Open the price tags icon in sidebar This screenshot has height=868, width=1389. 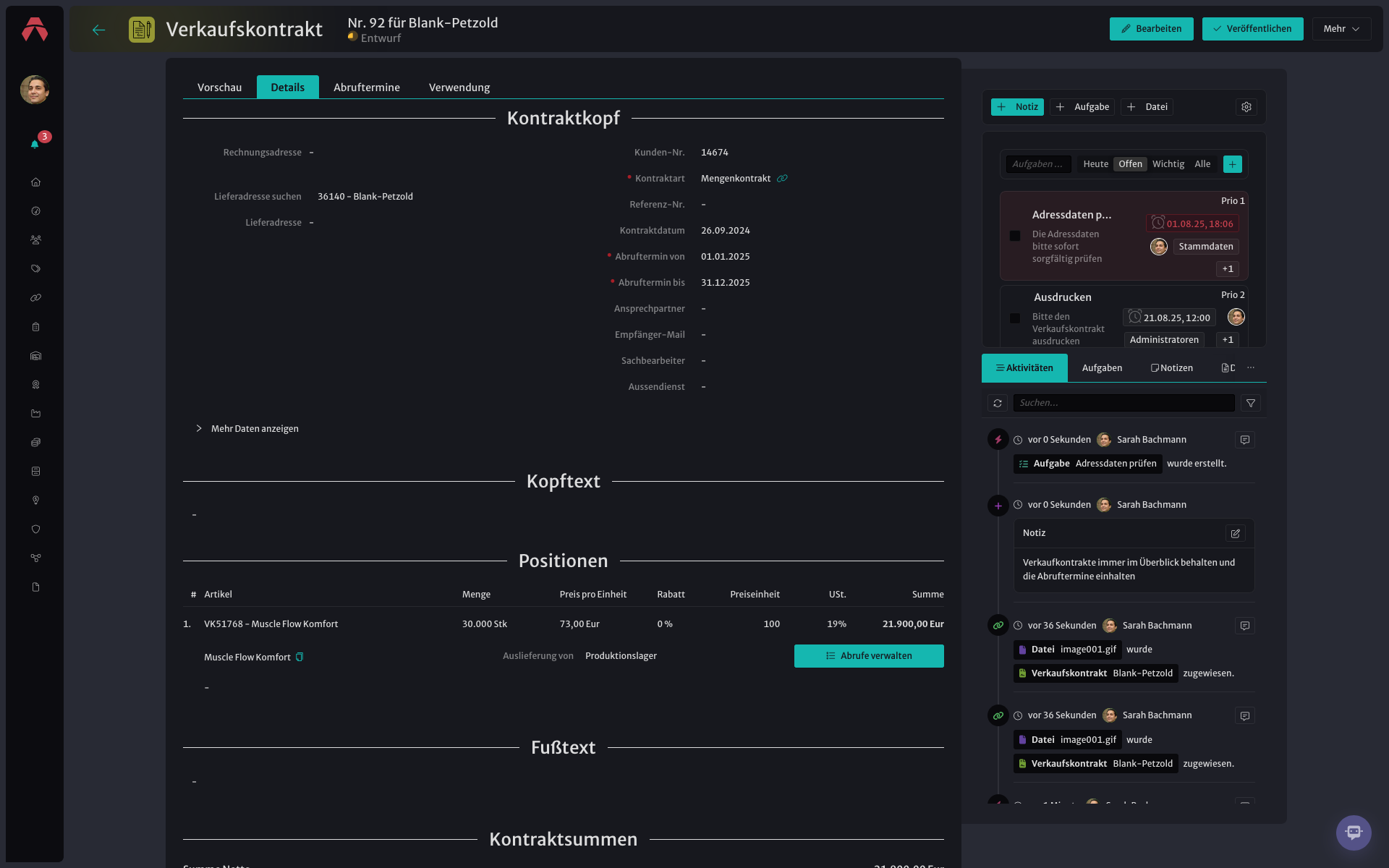pos(35,269)
